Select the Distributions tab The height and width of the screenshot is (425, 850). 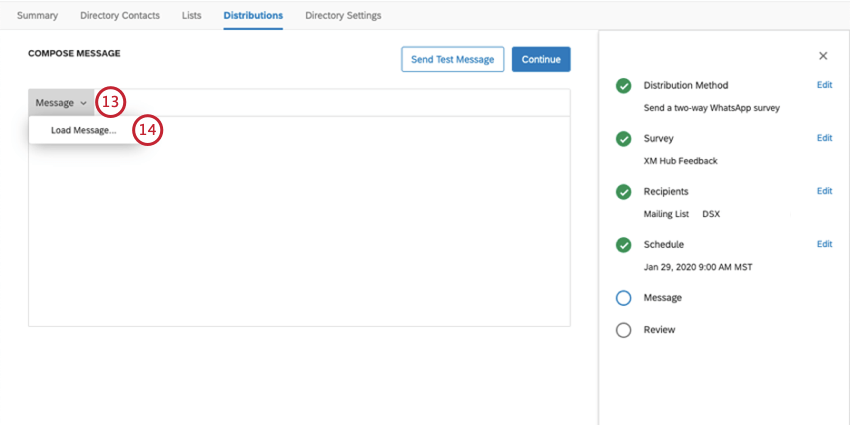pos(253,15)
